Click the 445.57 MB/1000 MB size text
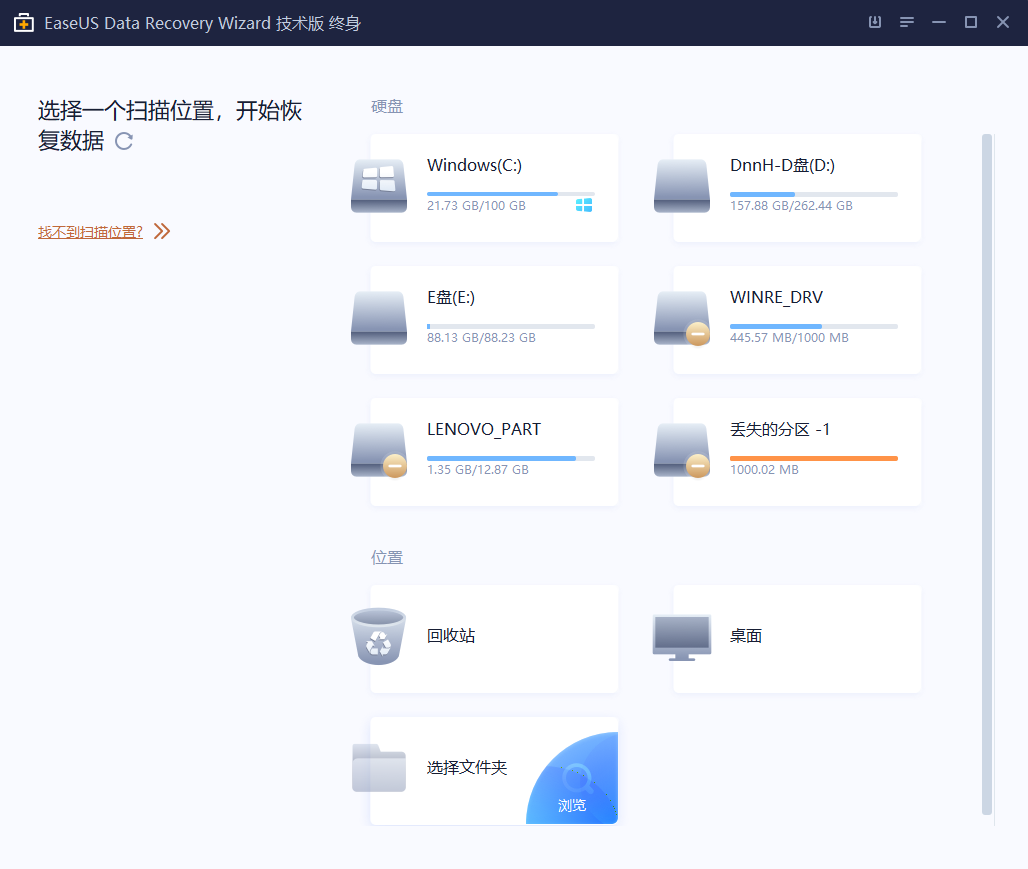Image resolution: width=1028 pixels, height=869 pixels. coord(789,337)
